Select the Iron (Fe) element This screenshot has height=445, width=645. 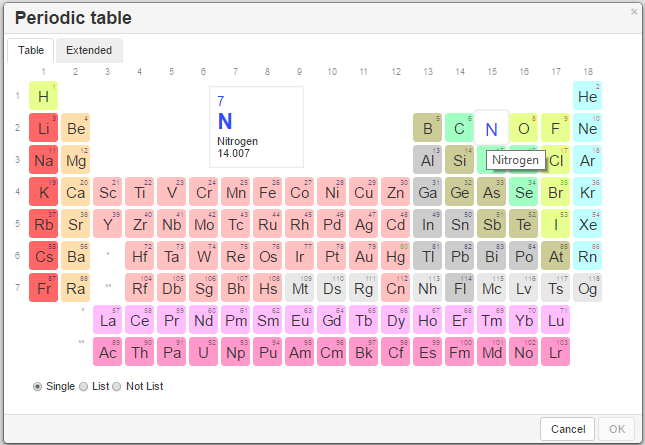267,192
